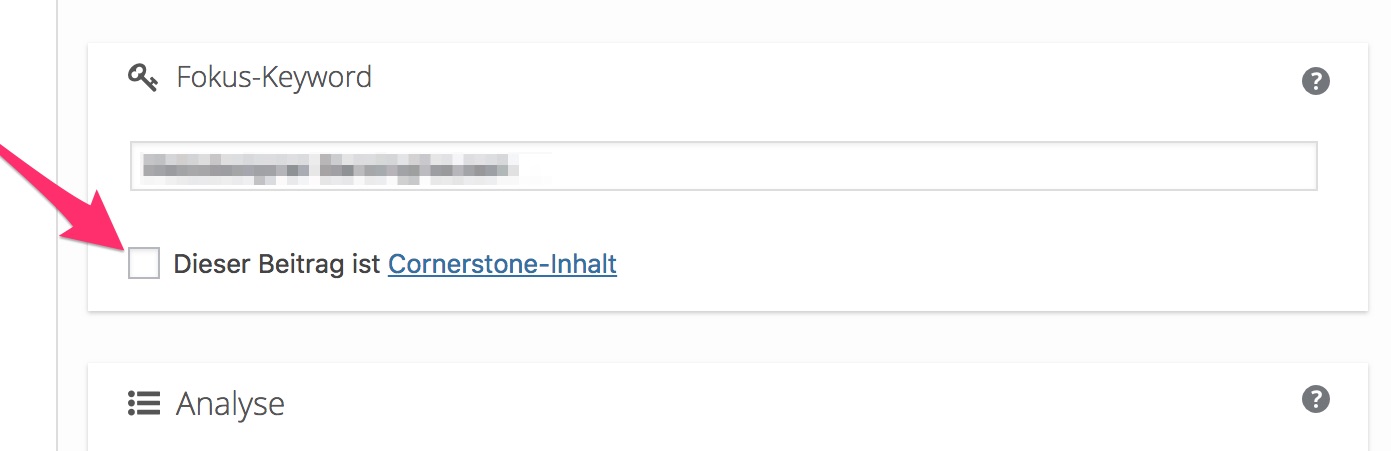Screen dimensions: 1391x451
Task: Enable the Cornerstone-Inhalt checkbox
Action: click(x=144, y=264)
